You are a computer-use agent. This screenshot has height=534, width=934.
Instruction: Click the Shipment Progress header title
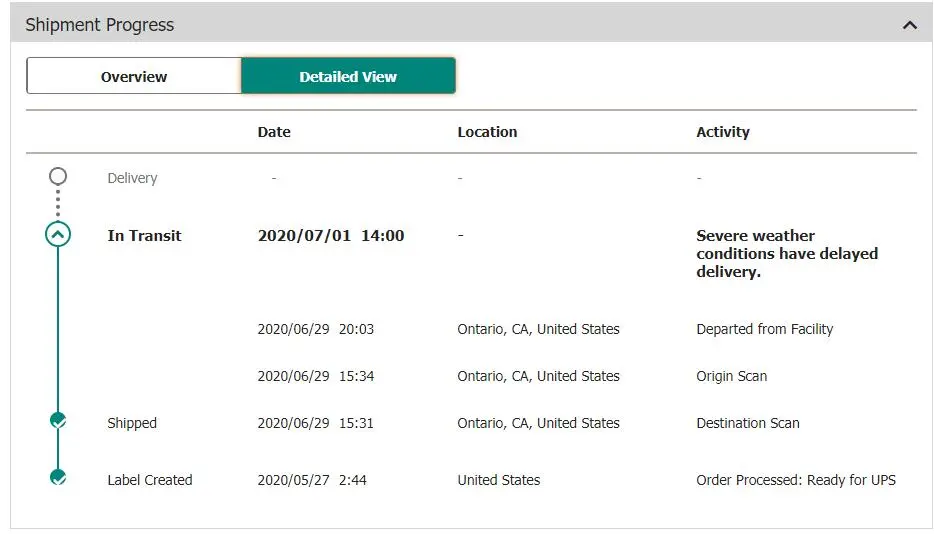pyautogui.click(x=99, y=25)
